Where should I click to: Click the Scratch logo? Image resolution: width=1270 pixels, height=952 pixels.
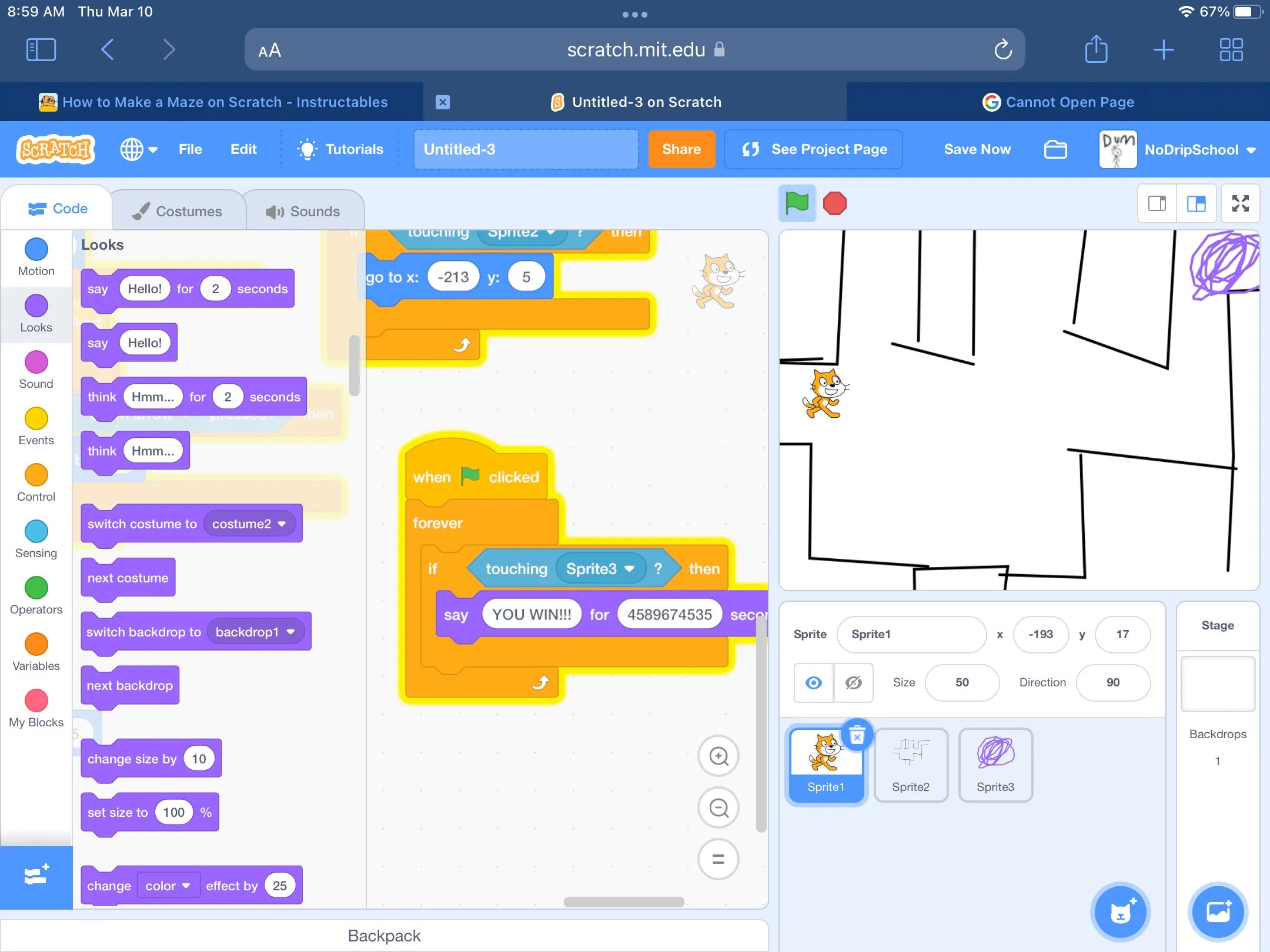coord(56,149)
